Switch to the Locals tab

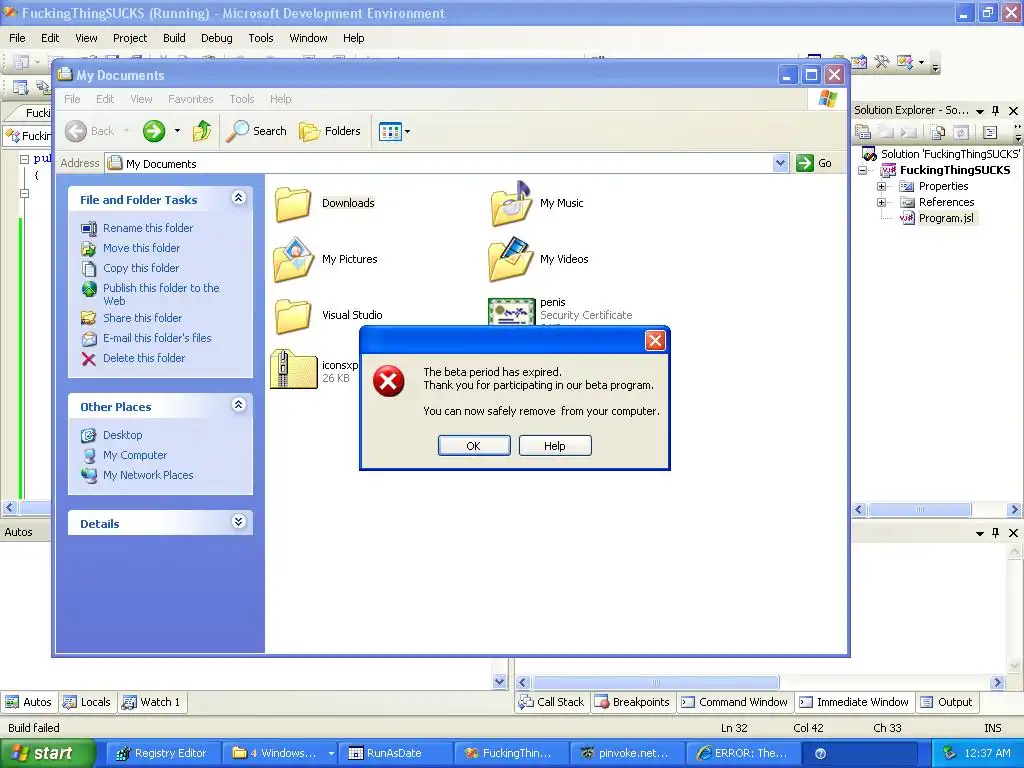87,702
